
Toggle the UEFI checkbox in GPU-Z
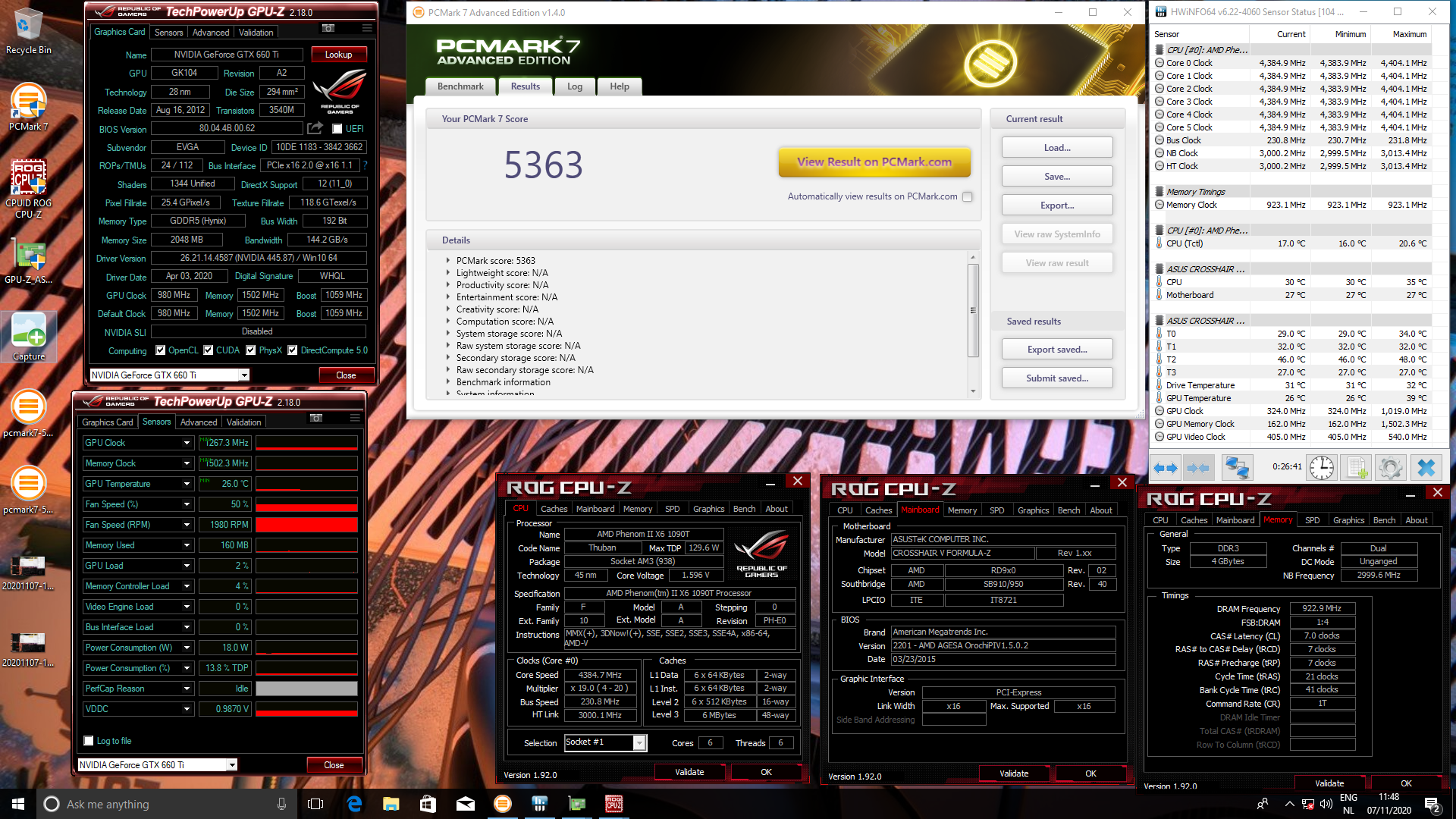pyautogui.click(x=337, y=129)
